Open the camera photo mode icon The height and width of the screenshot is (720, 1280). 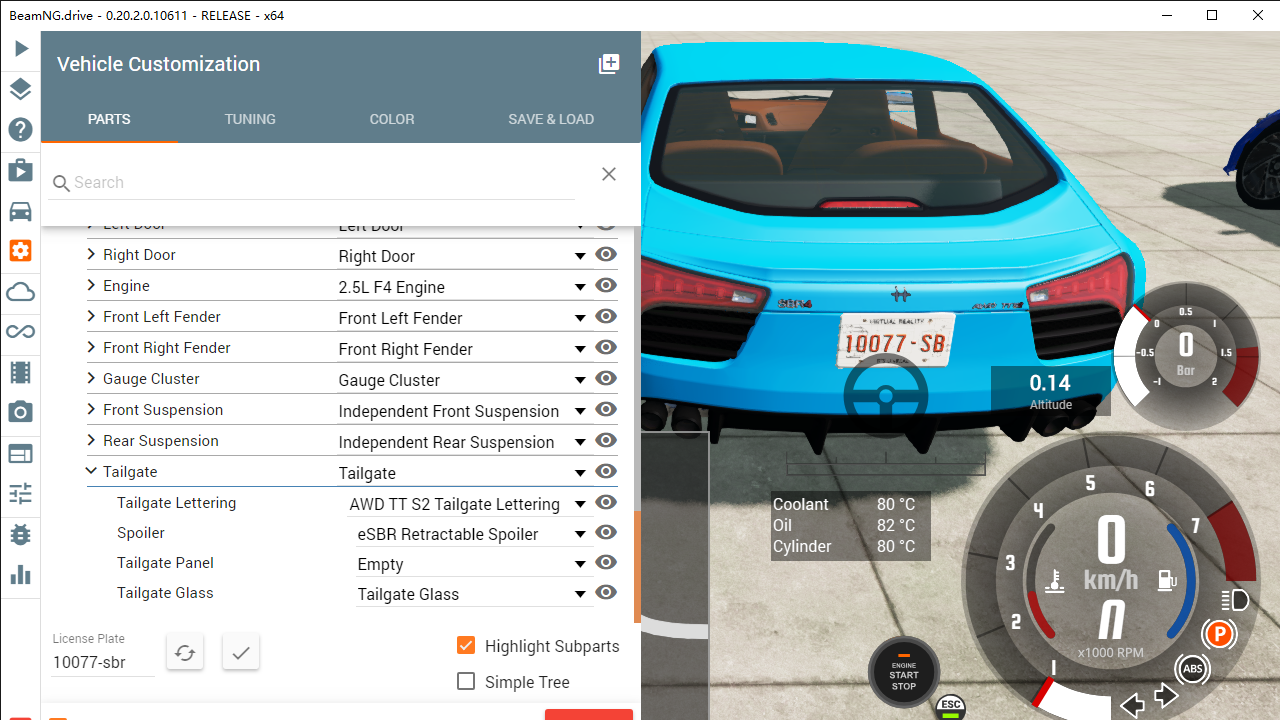click(x=21, y=413)
